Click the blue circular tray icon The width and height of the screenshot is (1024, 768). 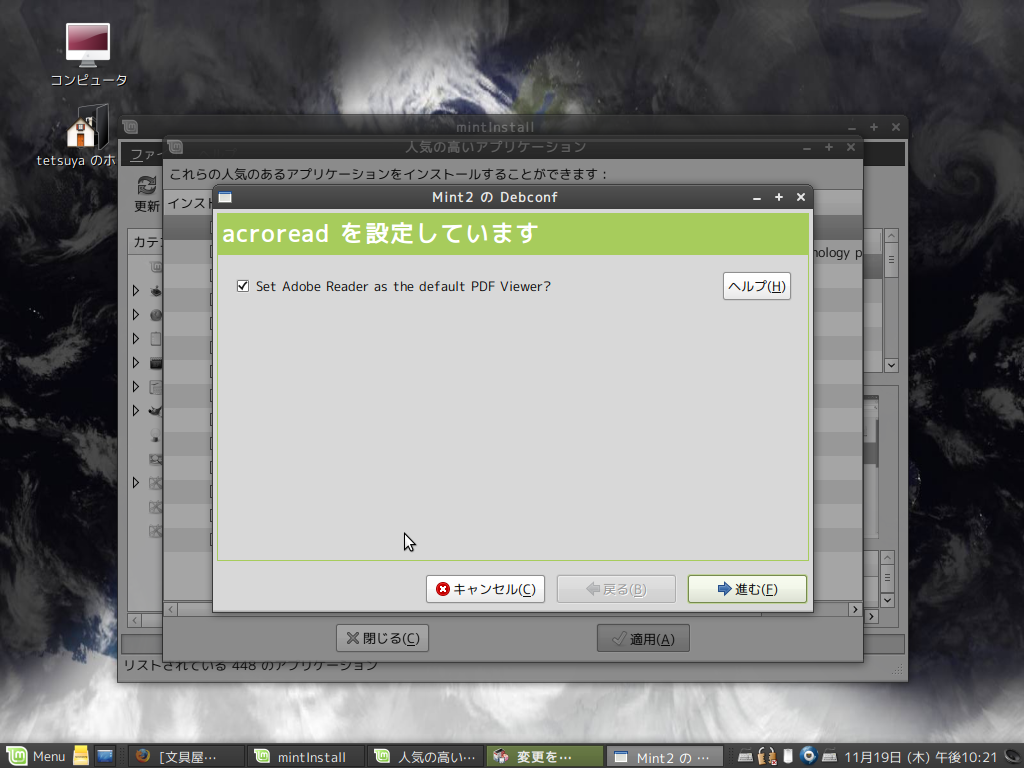click(808, 756)
